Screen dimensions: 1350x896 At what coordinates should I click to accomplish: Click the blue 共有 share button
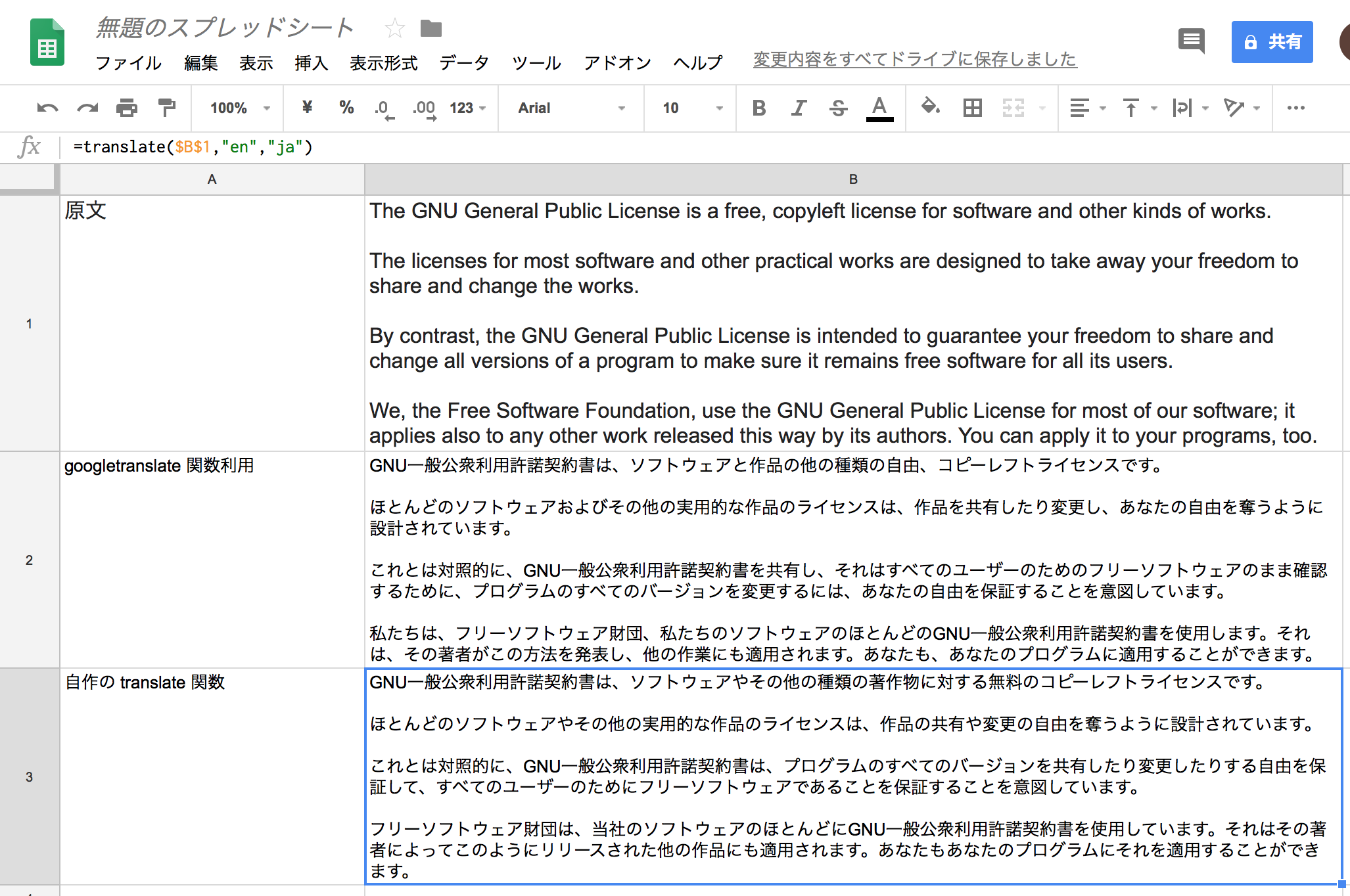tap(1272, 42)
